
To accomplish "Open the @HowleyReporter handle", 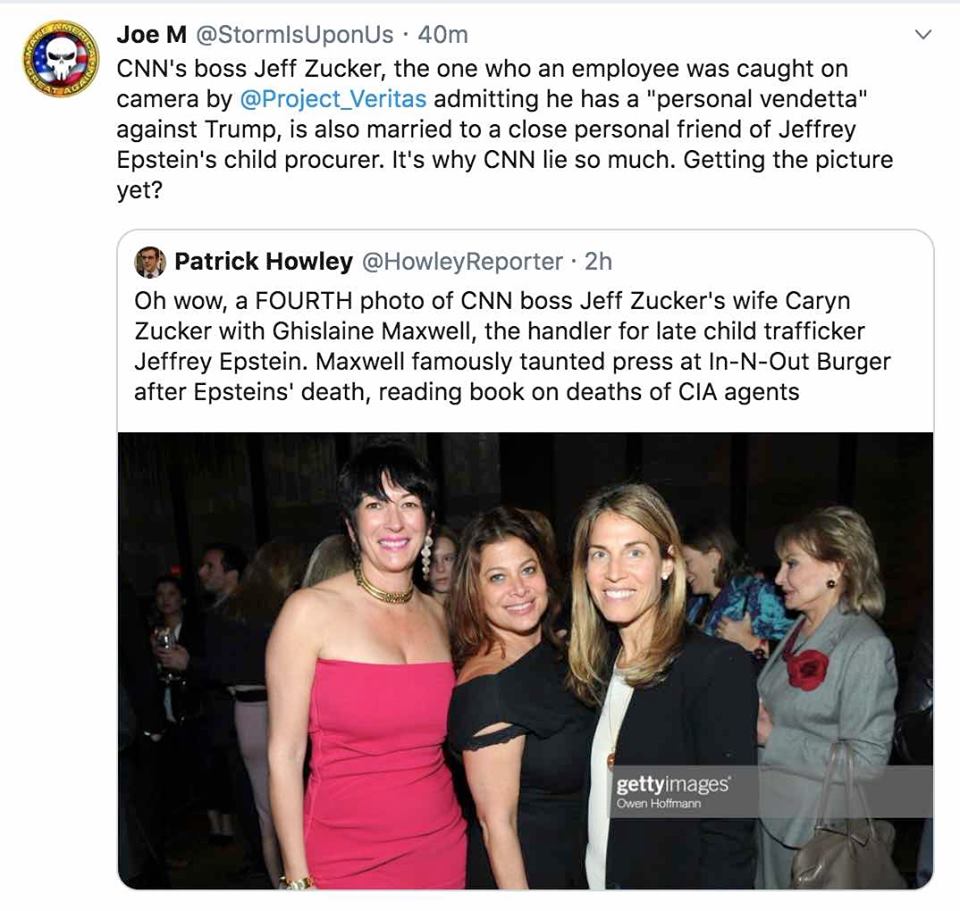I will tap(461, 262).
